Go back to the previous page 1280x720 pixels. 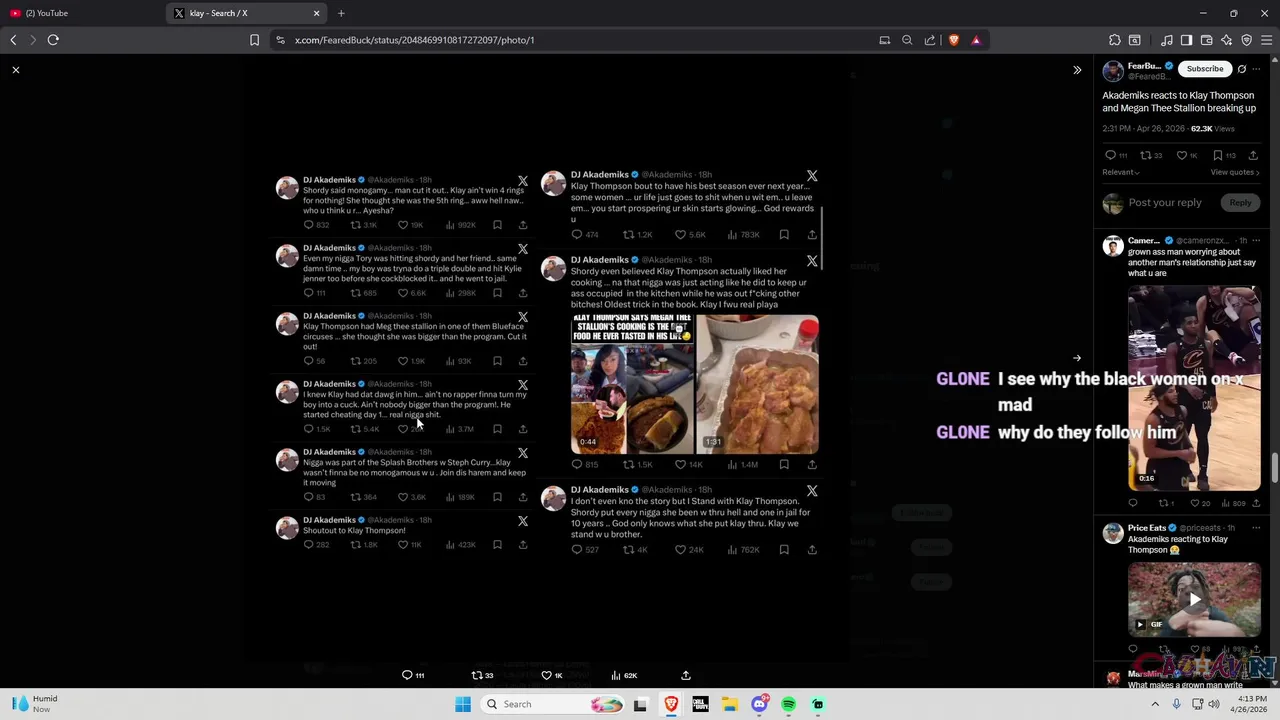(13, 40)
